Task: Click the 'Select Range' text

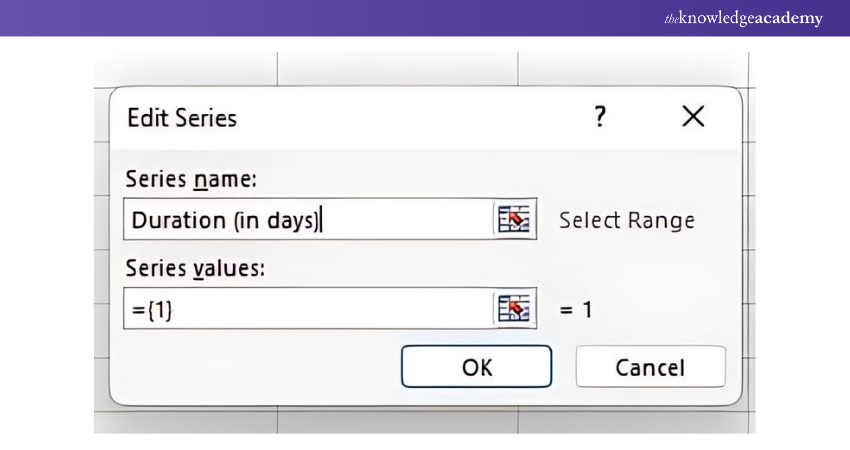Action: tap(626, 220)
